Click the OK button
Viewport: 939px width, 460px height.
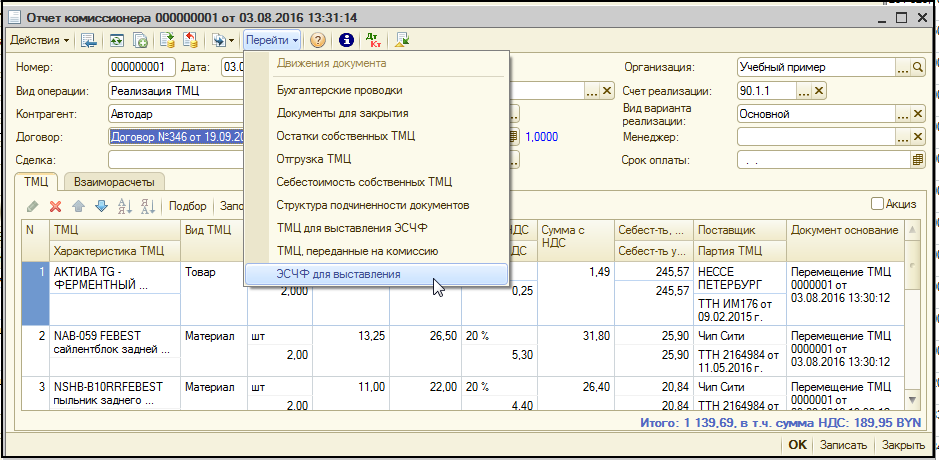point(797,445)
